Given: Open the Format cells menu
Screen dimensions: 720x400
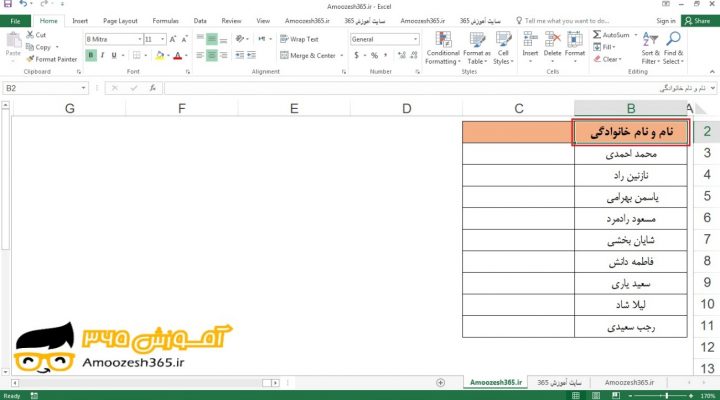Looking at the screenshot, I should pyautogui.click(x=574, y=48).
